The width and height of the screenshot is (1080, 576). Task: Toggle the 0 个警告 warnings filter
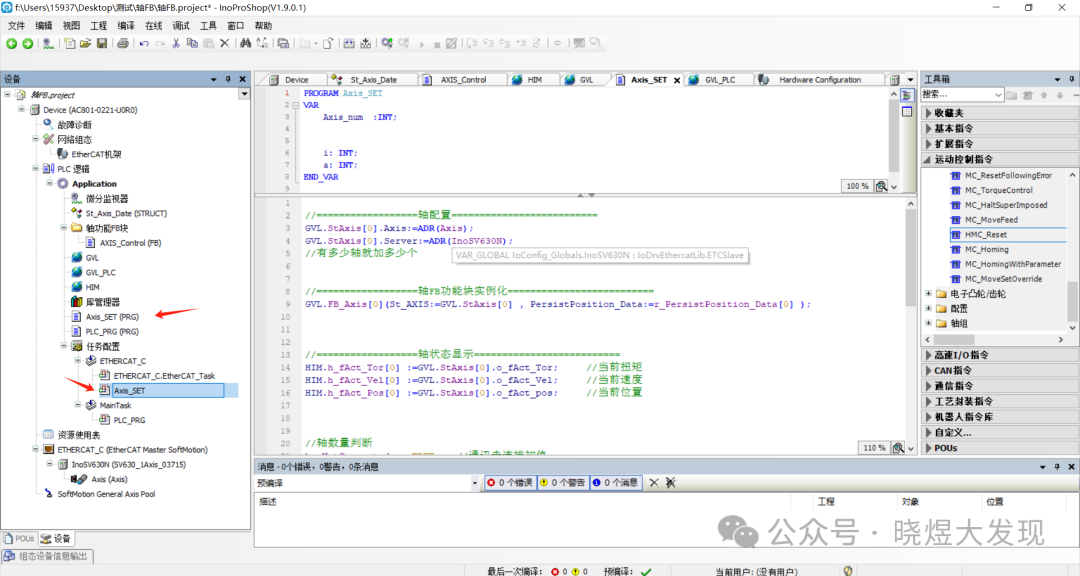coord(563,483)
